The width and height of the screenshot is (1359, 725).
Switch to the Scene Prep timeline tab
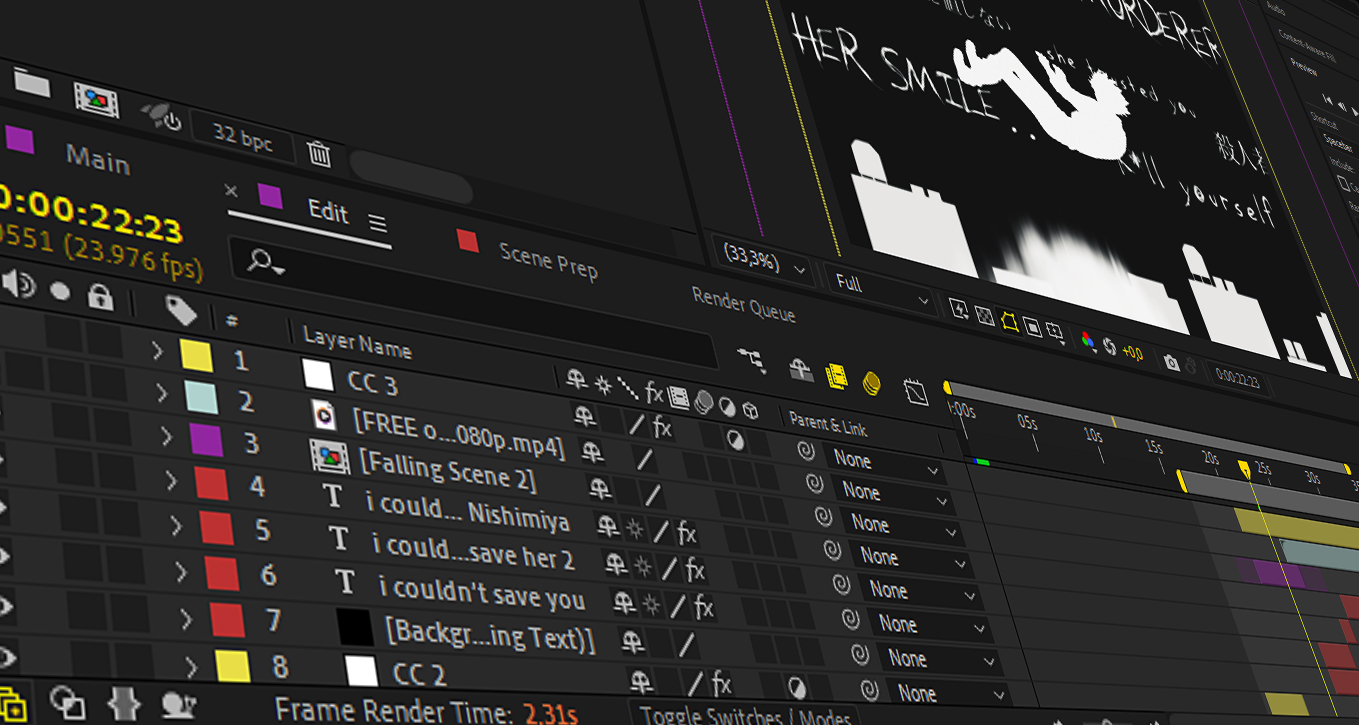[548, 260]
